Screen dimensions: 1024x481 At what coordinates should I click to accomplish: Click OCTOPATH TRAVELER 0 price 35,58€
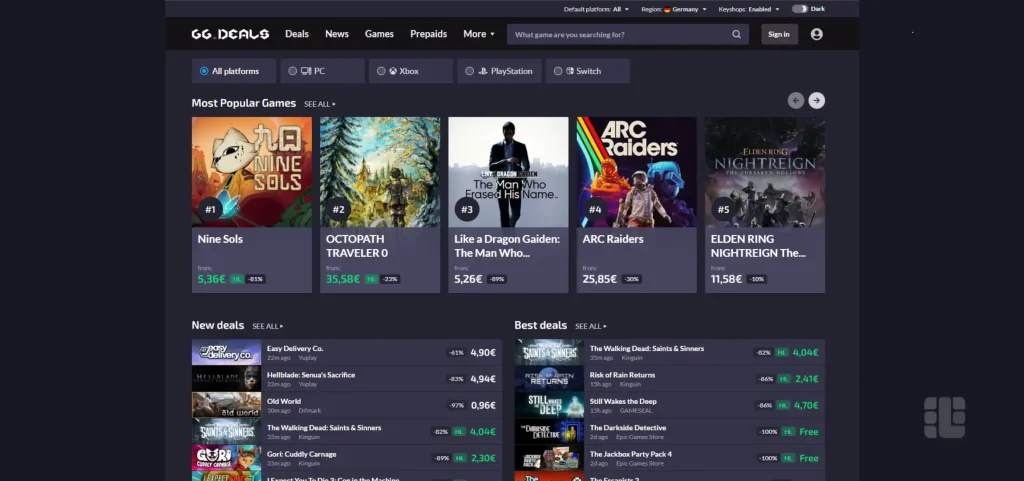(343, 279)
